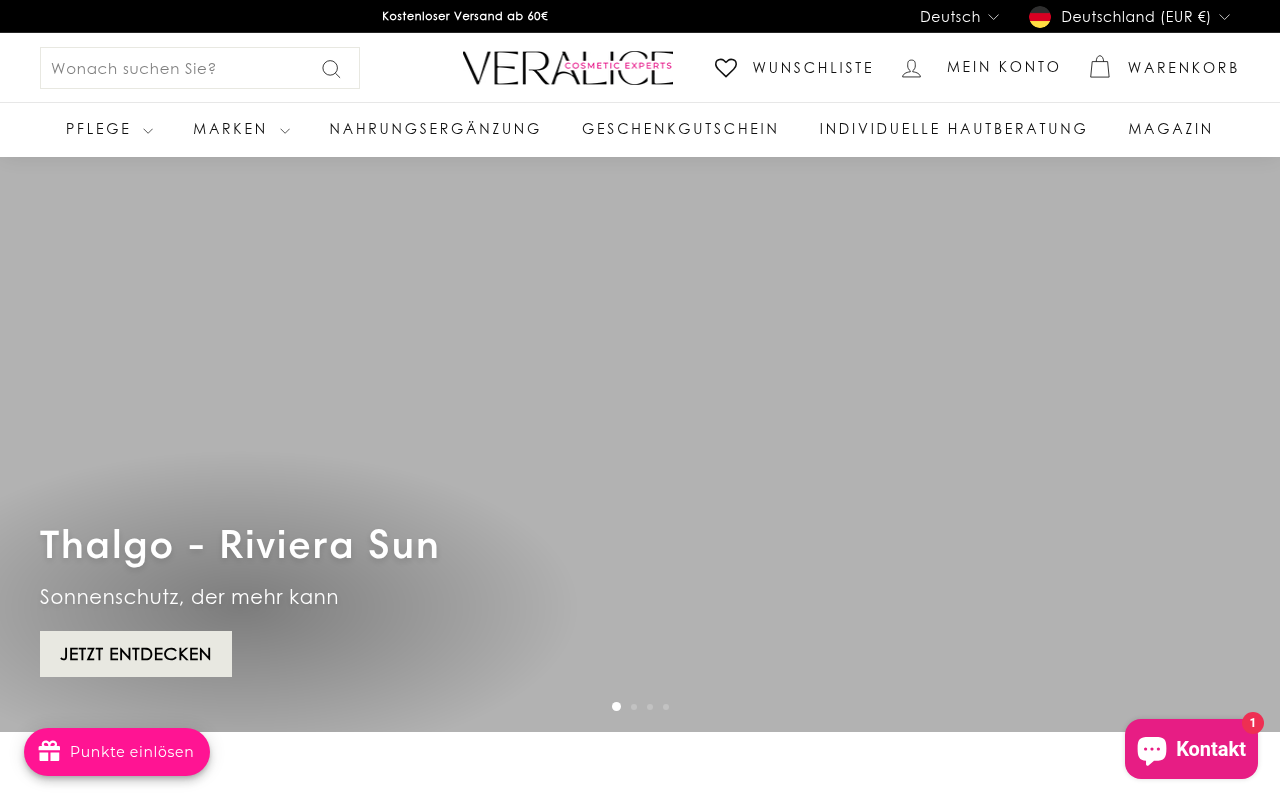Viewport: 1280px width, 800px height.
Task: Select the first slideshow dot
Action: (616, 707)
